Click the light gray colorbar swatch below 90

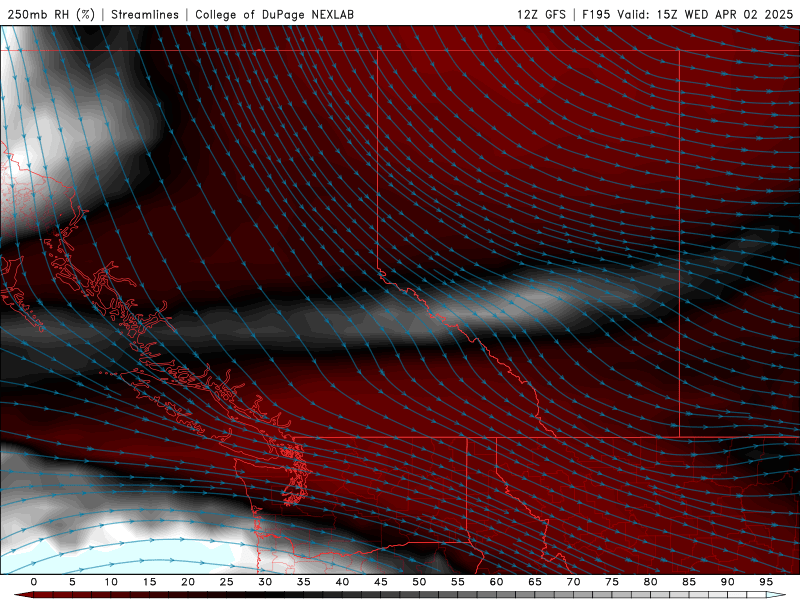click(727, 595)
